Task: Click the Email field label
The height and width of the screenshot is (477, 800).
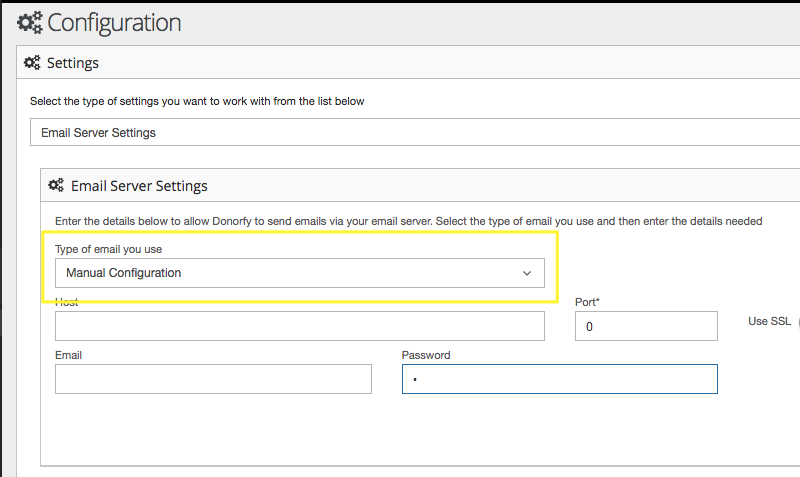Action: pos(68,355)
